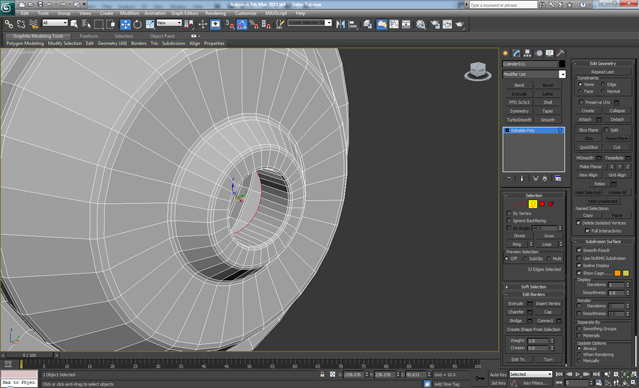Open the Material Editor icon

pyautogui.click(x=421, y=24)
